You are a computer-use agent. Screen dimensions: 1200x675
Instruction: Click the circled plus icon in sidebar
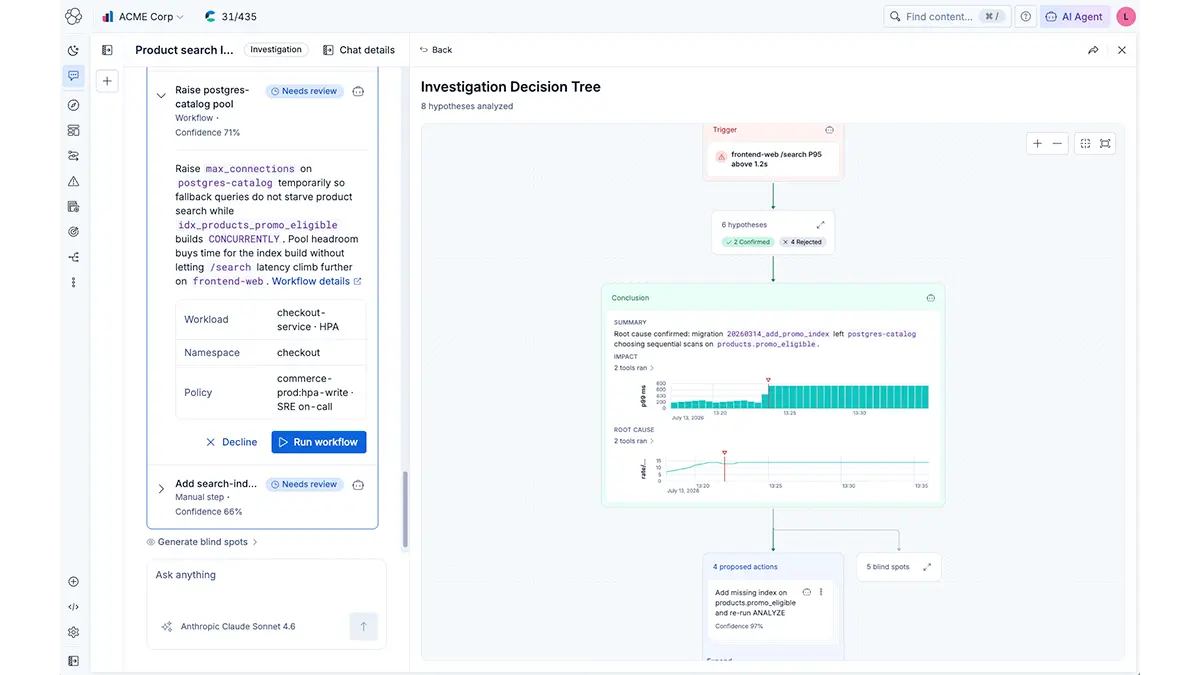point(73,582)
